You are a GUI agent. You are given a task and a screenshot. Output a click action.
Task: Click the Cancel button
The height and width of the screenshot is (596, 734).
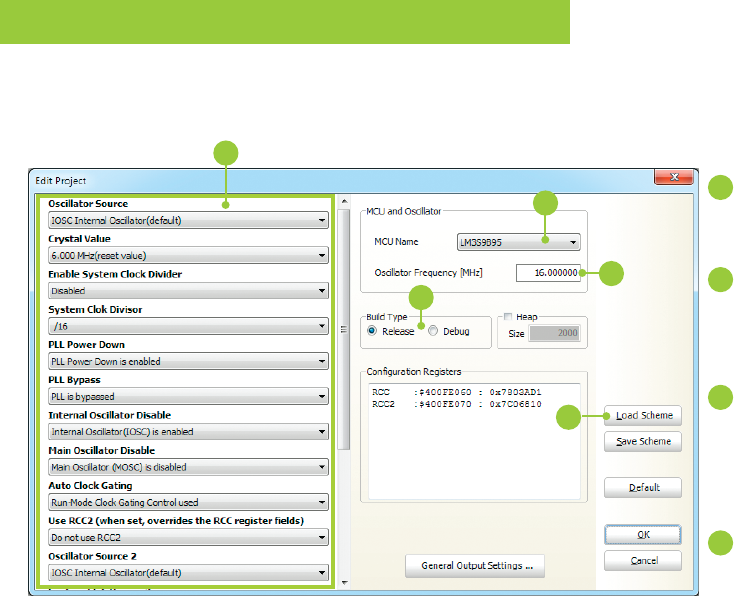click(643, 560)
